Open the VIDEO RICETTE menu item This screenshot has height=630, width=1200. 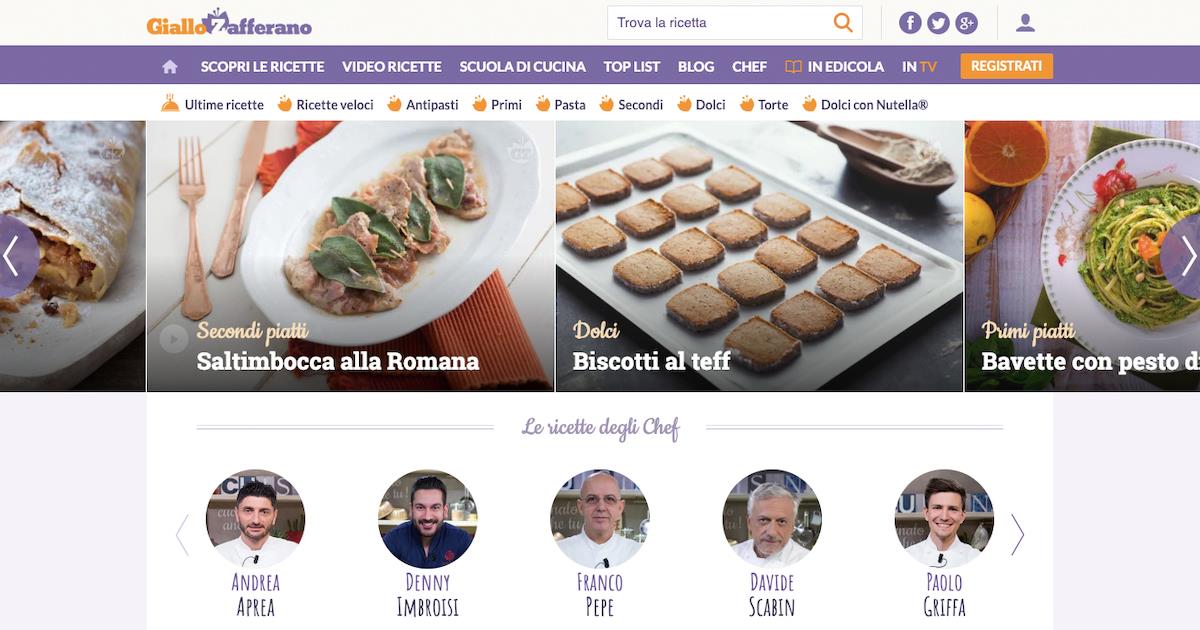(392, 67)
